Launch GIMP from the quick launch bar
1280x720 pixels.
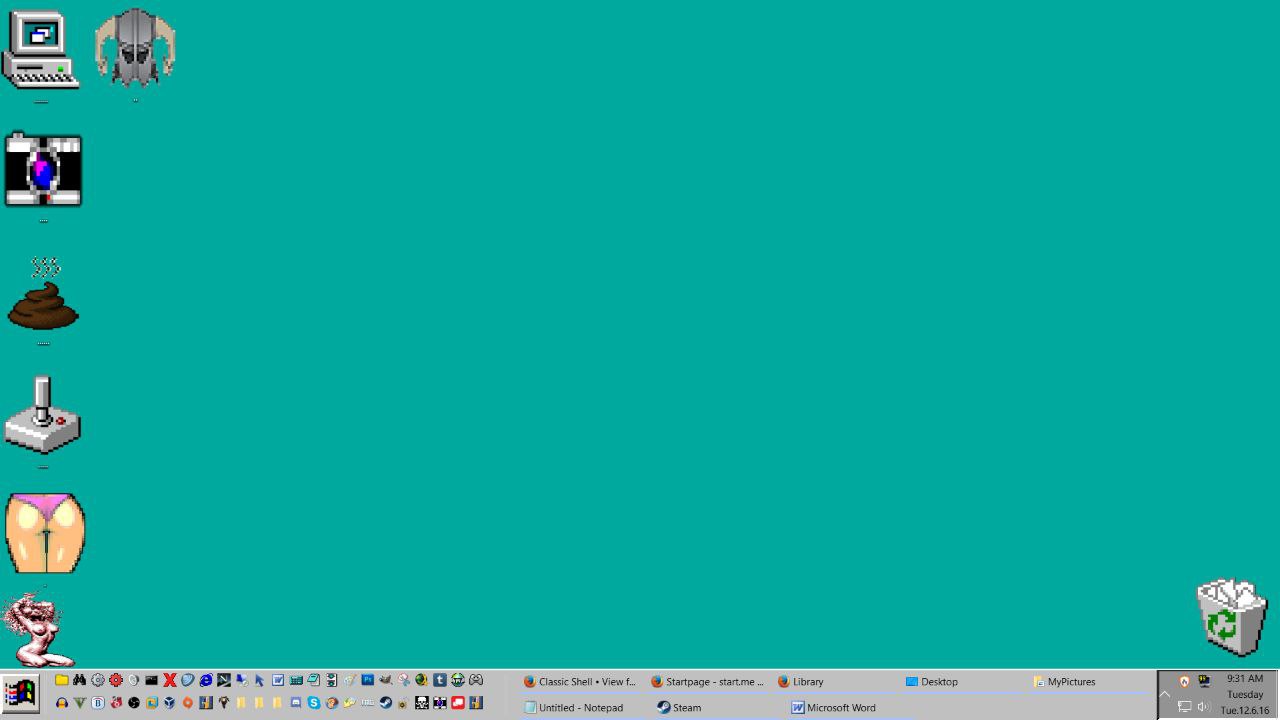coord(386,680)
